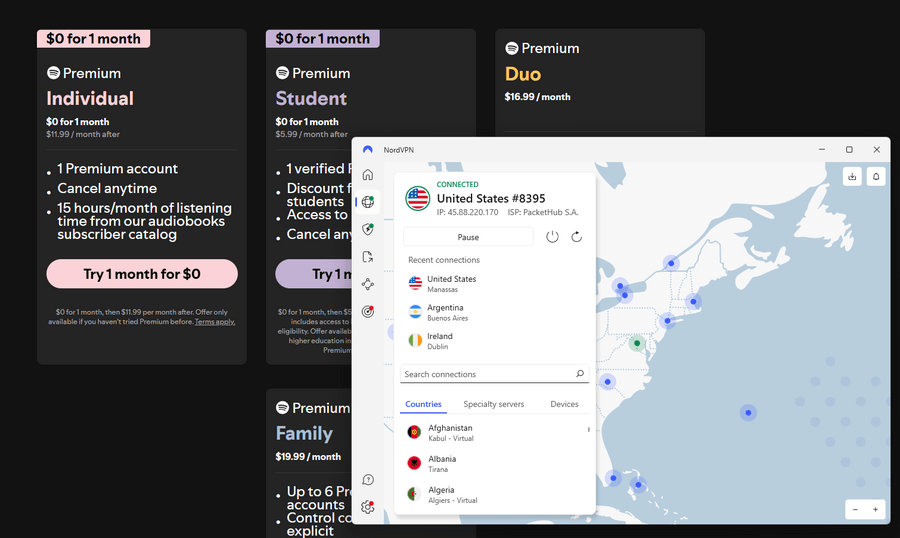Image resolution: width=900 pixels, height=538 pixels.
Task: Click the Premium Student plan title
Action: point(311,98)
